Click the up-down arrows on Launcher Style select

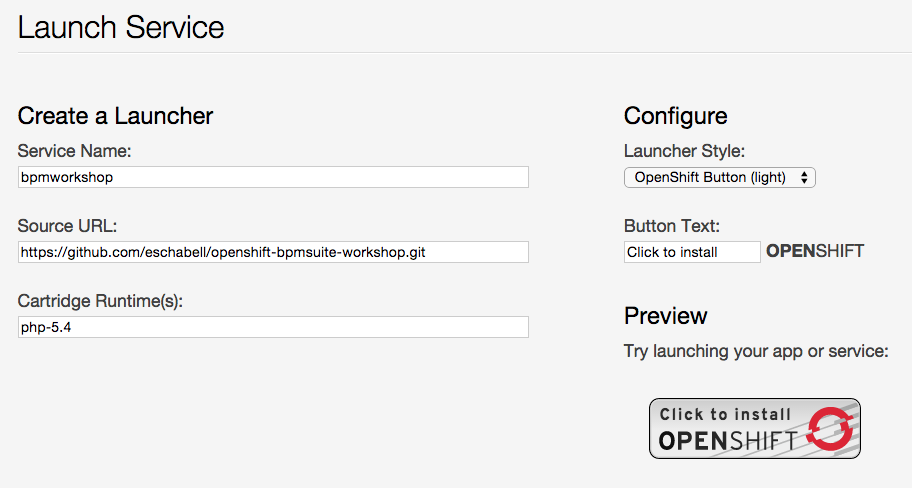coord(805,177)
